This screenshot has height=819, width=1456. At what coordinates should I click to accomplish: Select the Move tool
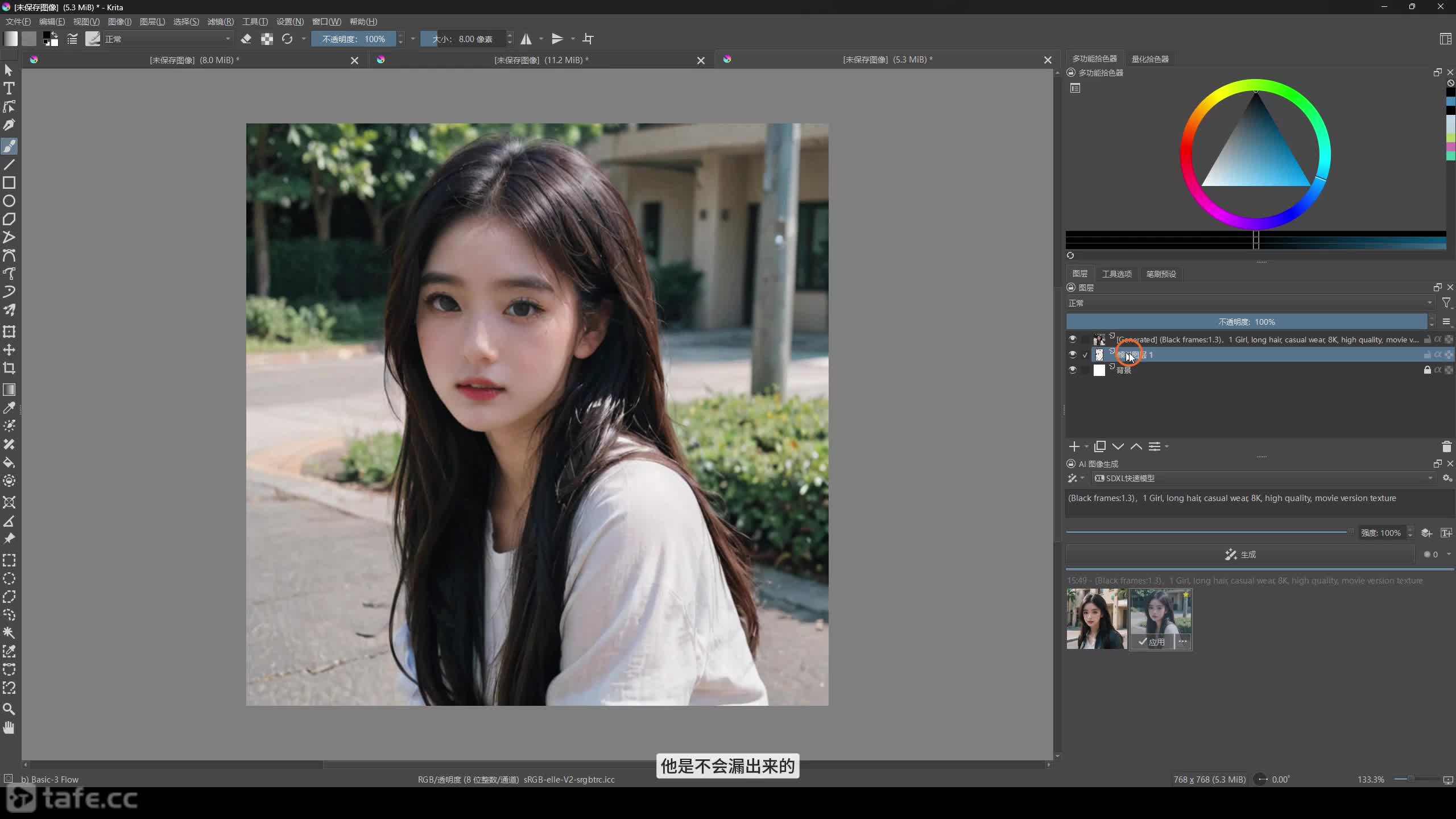tap(9, 350)
